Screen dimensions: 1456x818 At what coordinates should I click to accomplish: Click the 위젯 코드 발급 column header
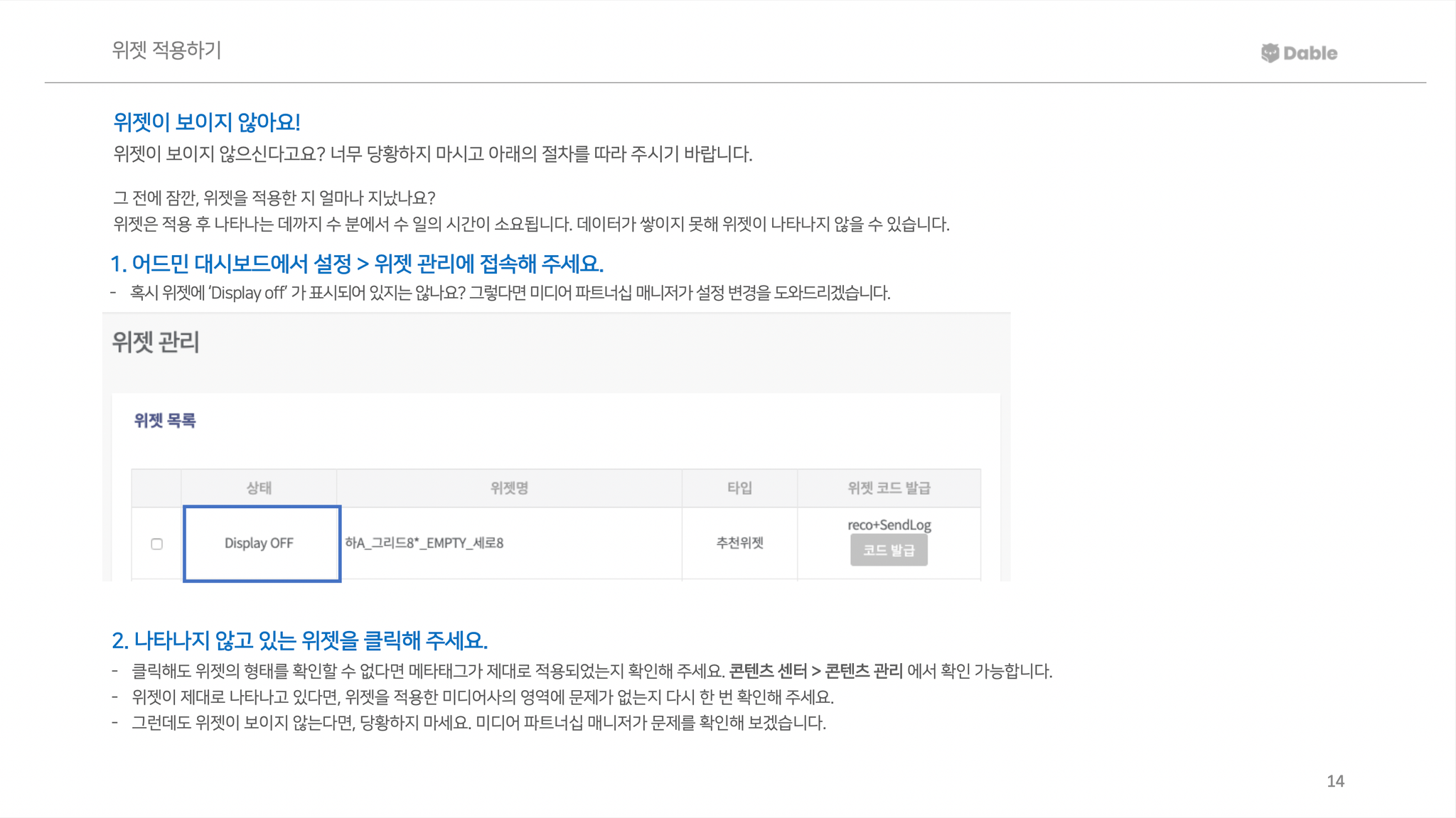point(889,488)
